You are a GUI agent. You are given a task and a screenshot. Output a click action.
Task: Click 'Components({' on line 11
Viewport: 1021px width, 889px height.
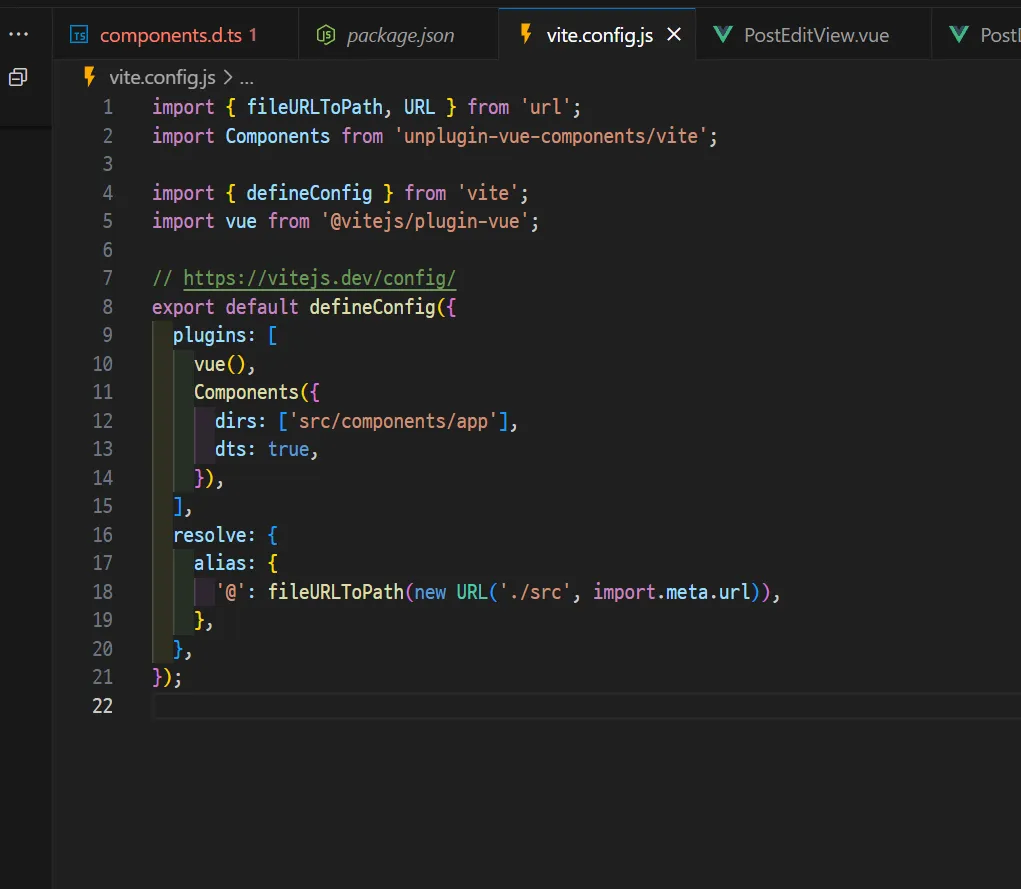pyautogui.click(x=257, y=392)
